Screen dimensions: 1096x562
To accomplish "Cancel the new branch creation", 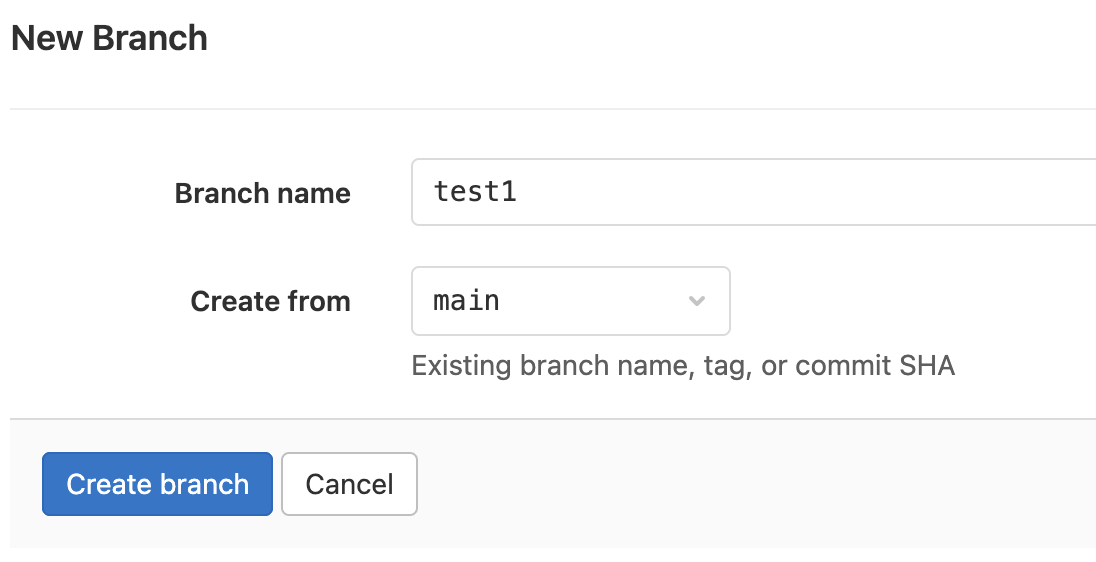I will (x=349, y=485).
